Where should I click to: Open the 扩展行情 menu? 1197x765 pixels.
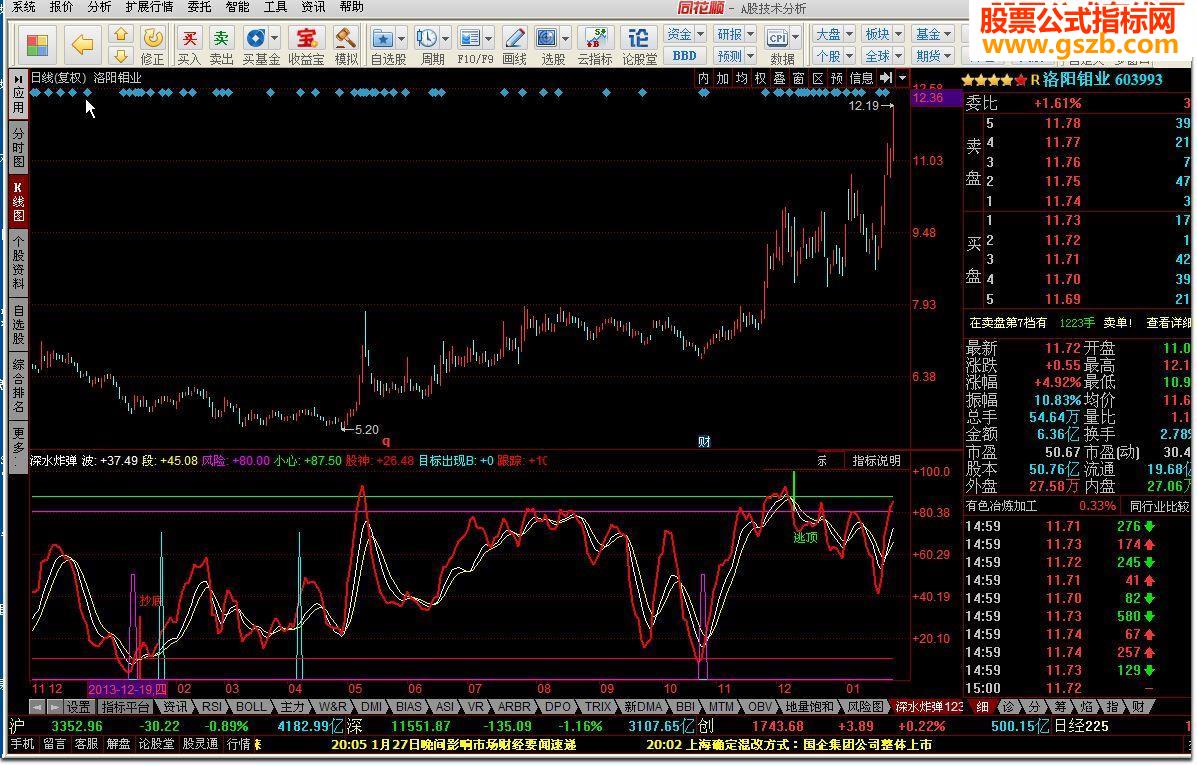pyautogui.click(x=149, y=7)
